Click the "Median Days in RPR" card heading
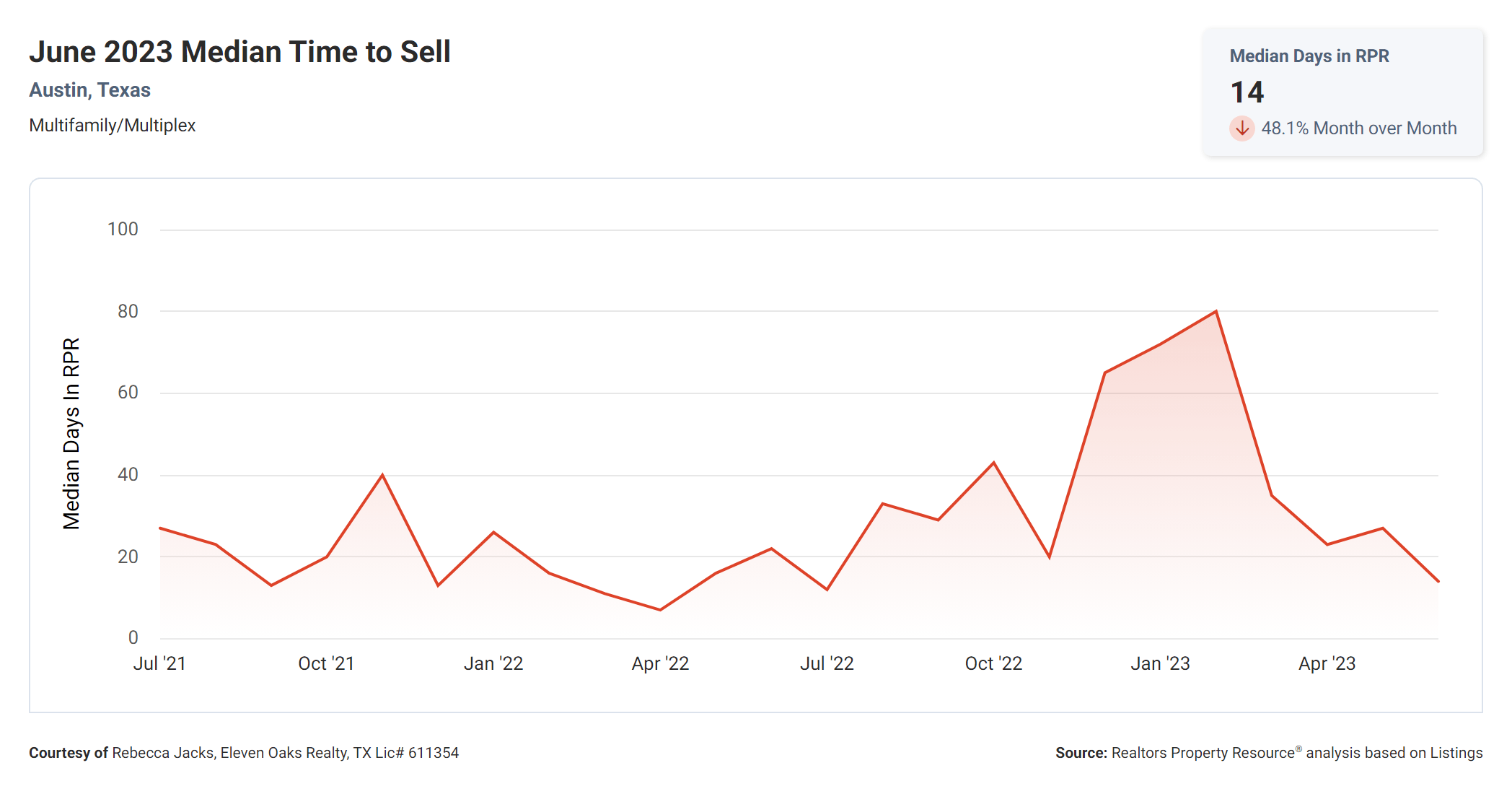The image size is (1512, 794). 1309,56
